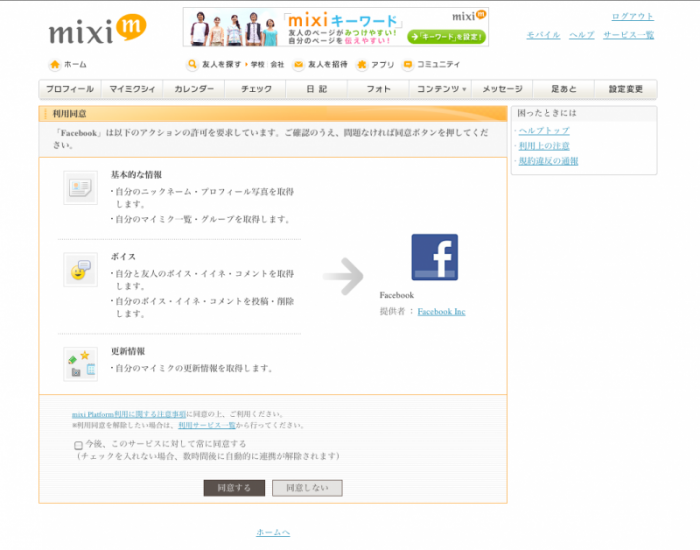700x550 pixels.
Task: Check 今後、このサービスに対して常に同意する checkbox
Action: pos(78,445)
